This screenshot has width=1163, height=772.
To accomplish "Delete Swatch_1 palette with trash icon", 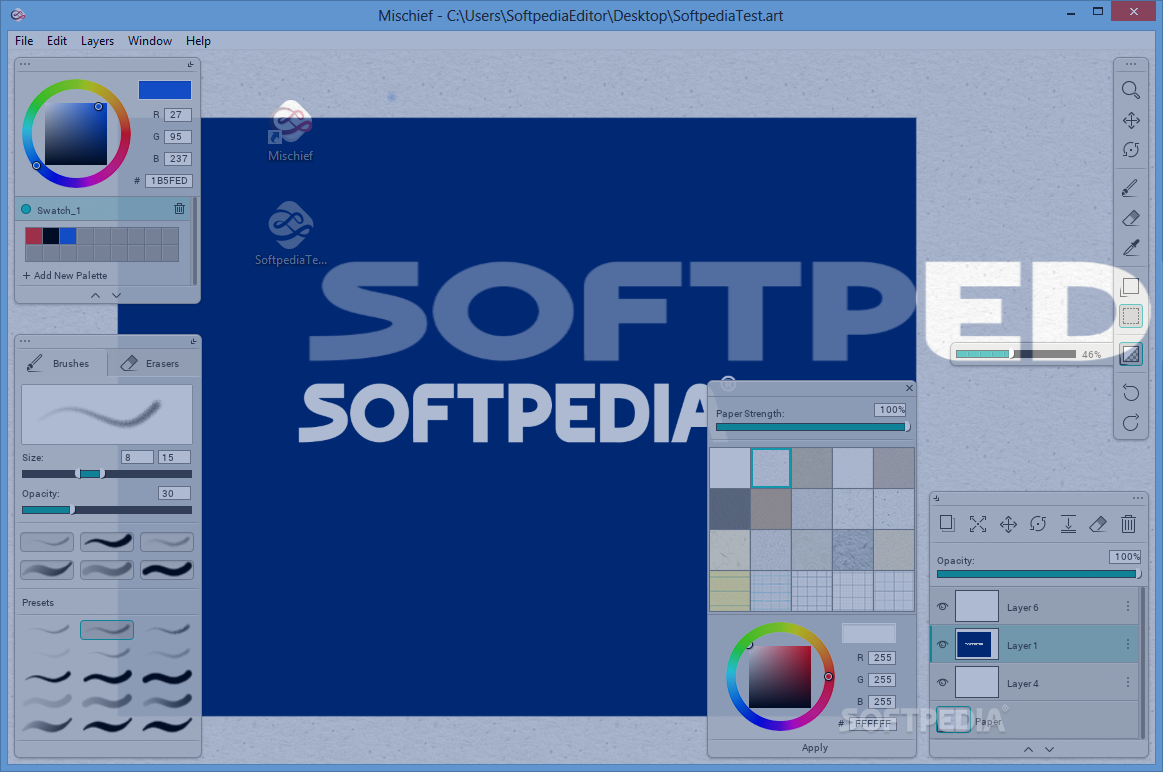I will (179, 209).
